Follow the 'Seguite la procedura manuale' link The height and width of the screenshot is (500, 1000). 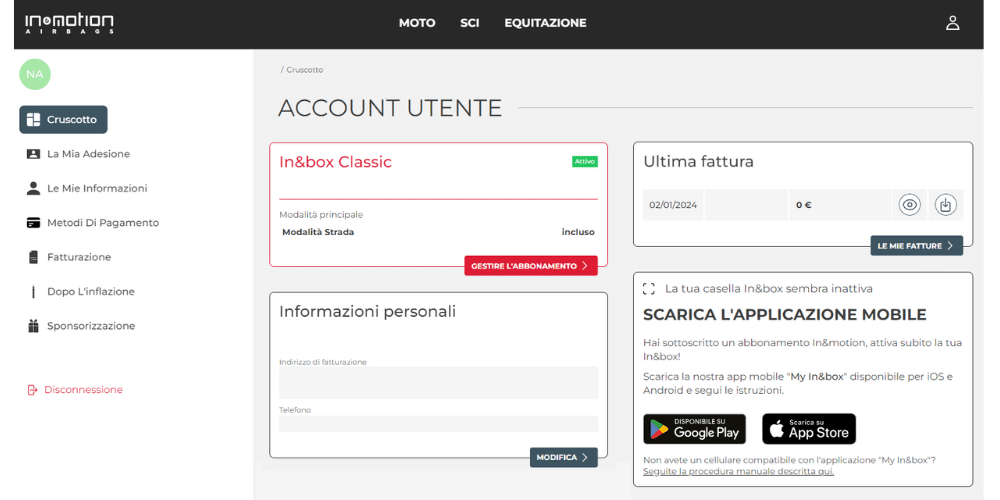coord(739,472)
